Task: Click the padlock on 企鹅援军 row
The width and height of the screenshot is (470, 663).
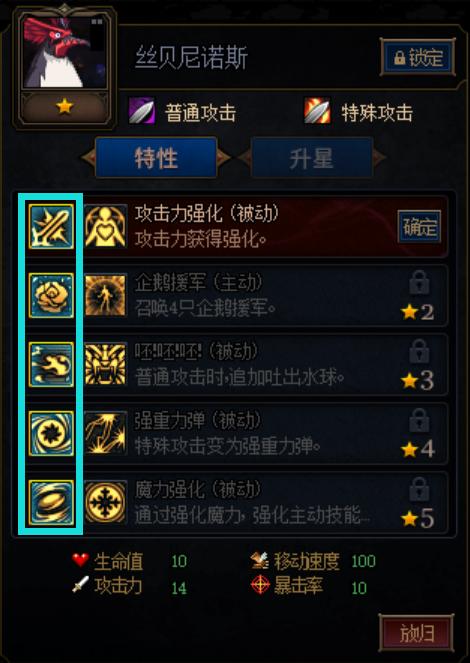Action: 419,282
